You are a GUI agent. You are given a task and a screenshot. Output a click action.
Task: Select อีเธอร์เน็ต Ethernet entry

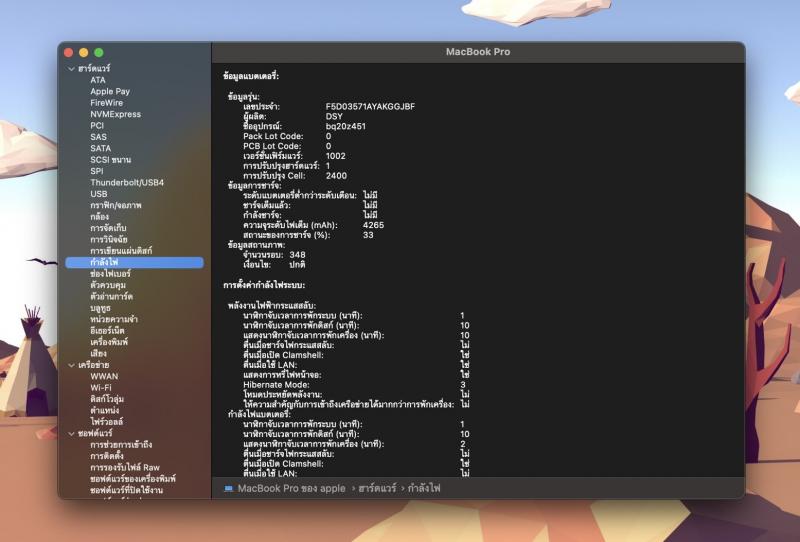tap(107, 331)
